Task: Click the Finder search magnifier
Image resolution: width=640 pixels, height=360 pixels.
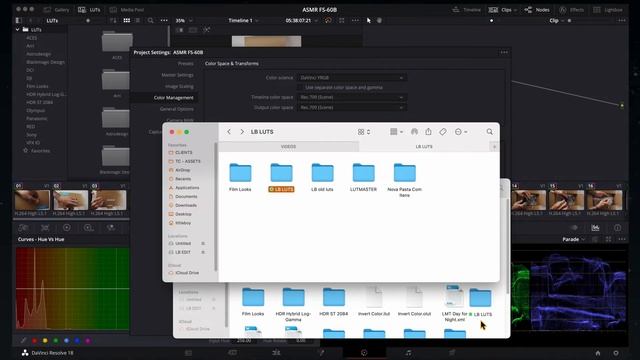Action: point(489,131)
